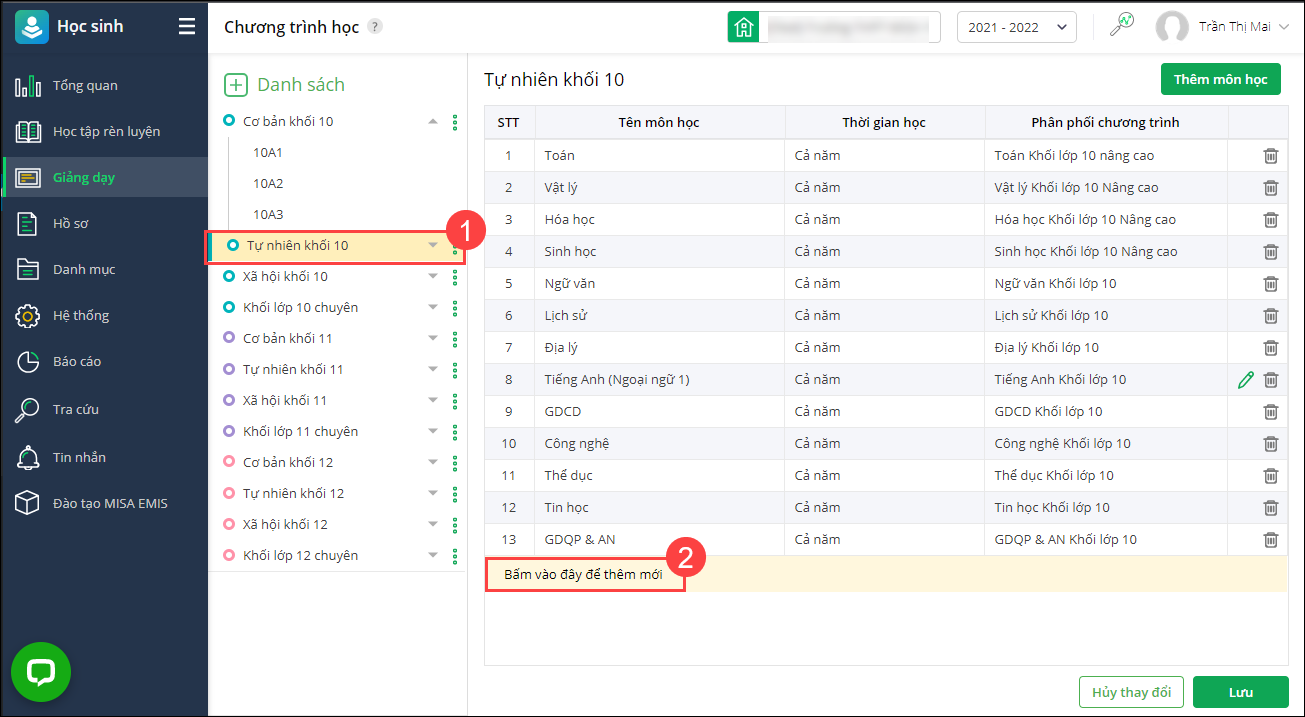Click the analytics icon beside year selector

click(1122, 26)
